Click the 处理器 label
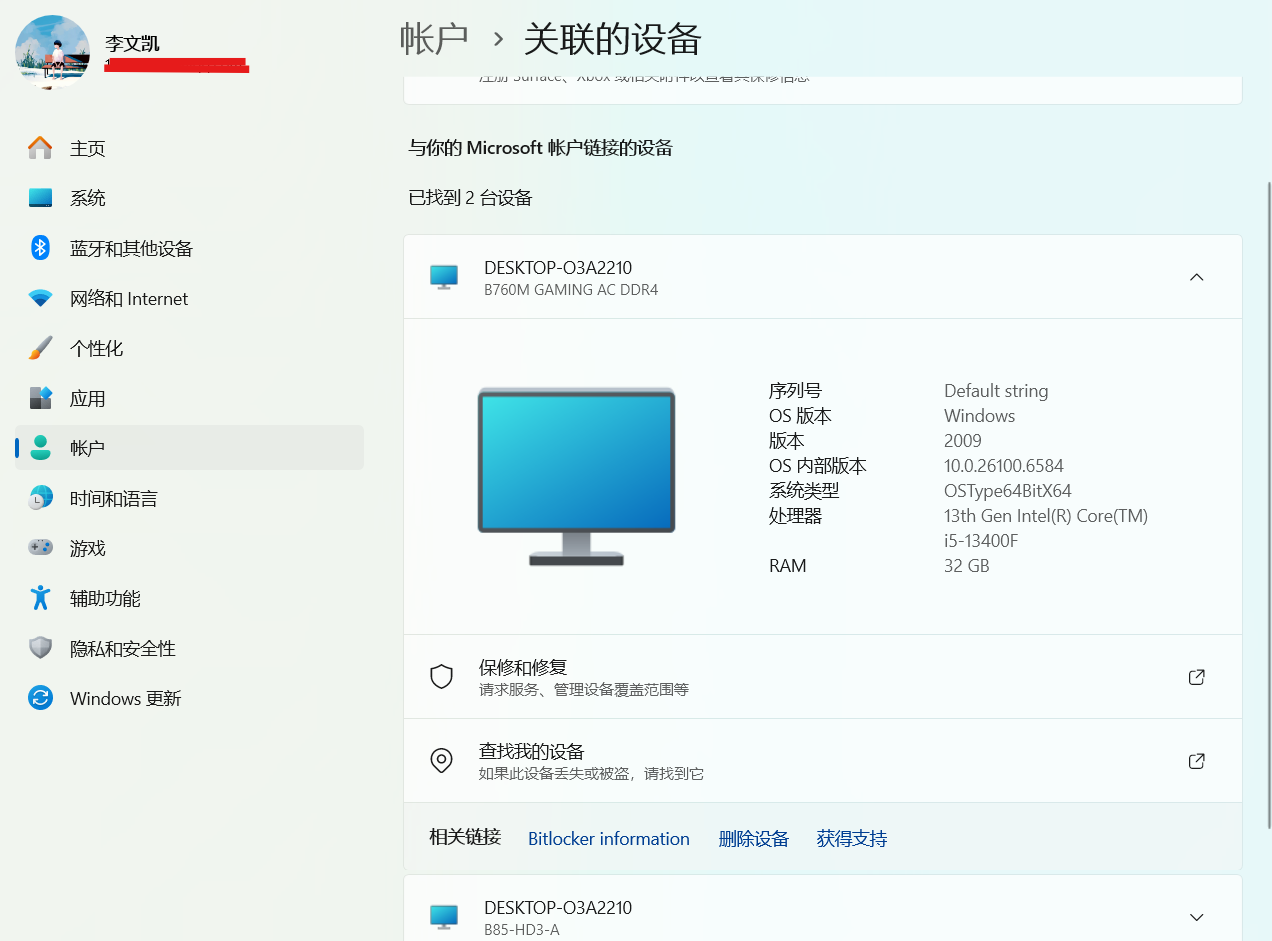Image resolution: width=1272 pixels, height=941 pixels. click(x=795, y=516)
